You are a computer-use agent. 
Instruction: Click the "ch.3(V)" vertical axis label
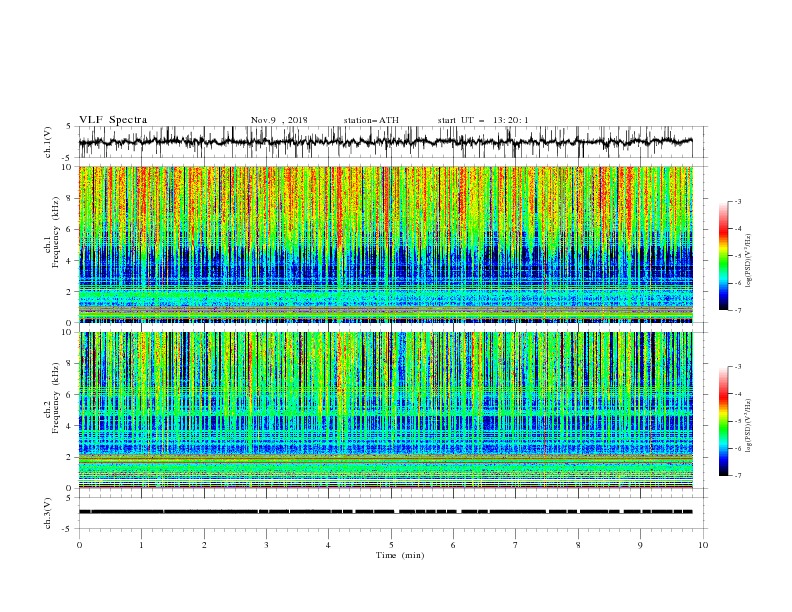tap(48, 513)
